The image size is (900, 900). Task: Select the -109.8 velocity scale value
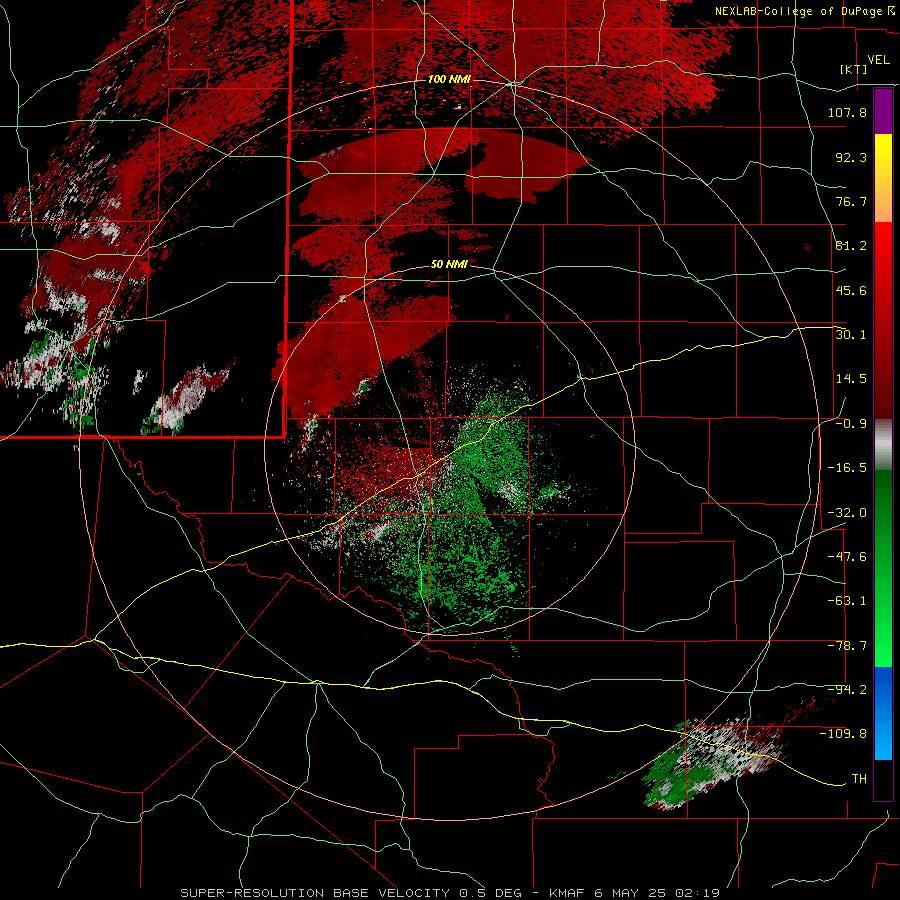(x=843, y=734)
